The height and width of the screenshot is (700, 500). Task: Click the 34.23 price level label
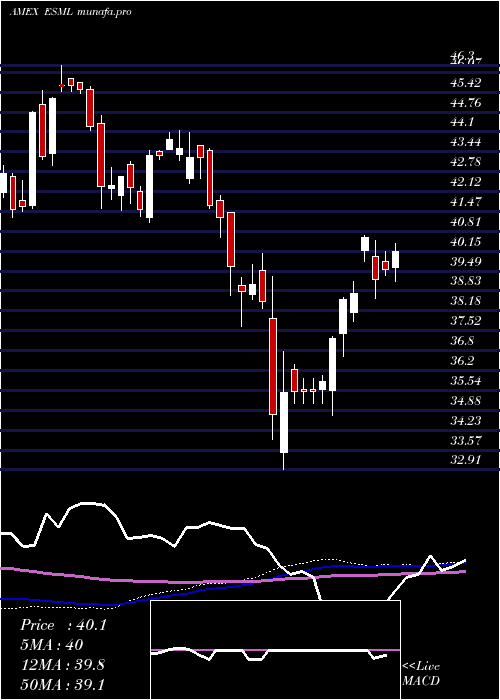(x=465, y=420)
